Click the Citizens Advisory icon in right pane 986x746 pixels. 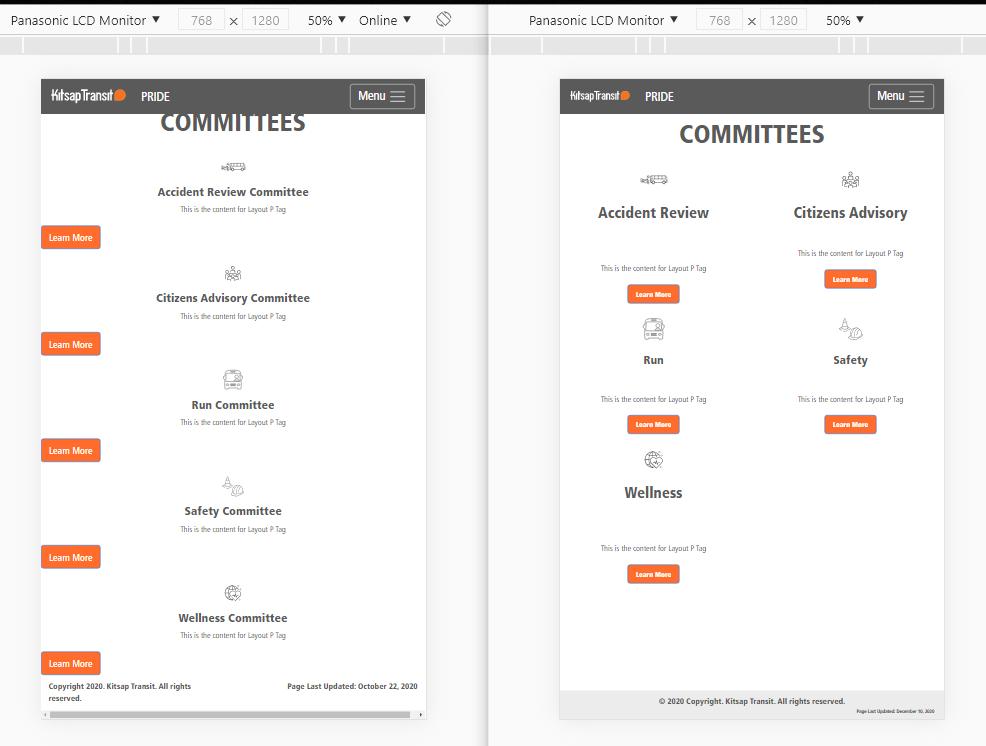[x=850, y=180]
